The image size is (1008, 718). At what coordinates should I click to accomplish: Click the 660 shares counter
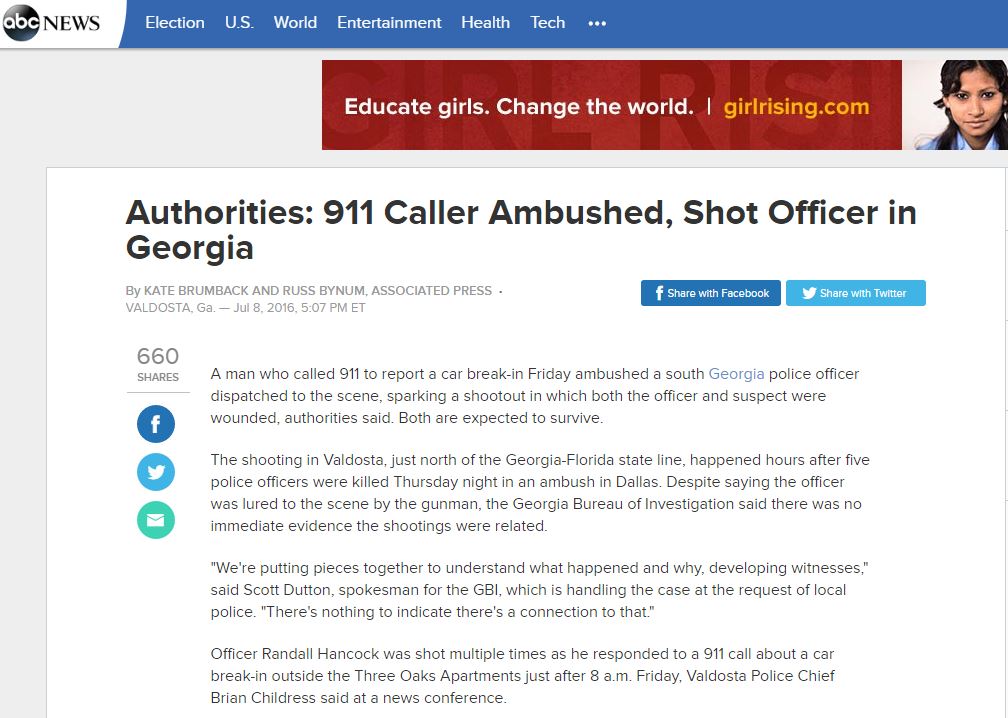tap(158, 364)
